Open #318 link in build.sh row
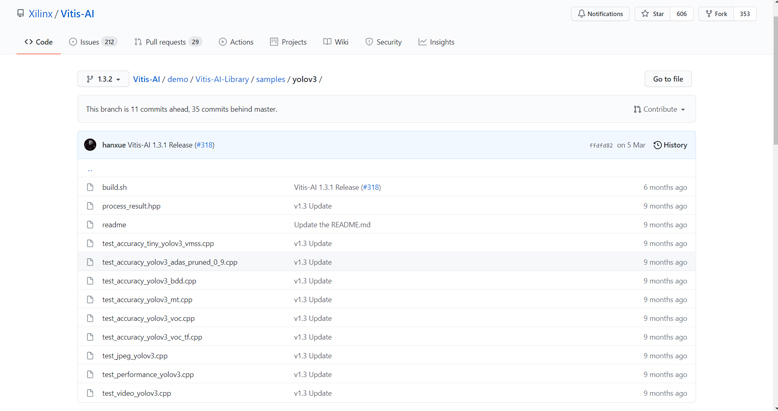This screenshot has height=411, width=778. 371,187
